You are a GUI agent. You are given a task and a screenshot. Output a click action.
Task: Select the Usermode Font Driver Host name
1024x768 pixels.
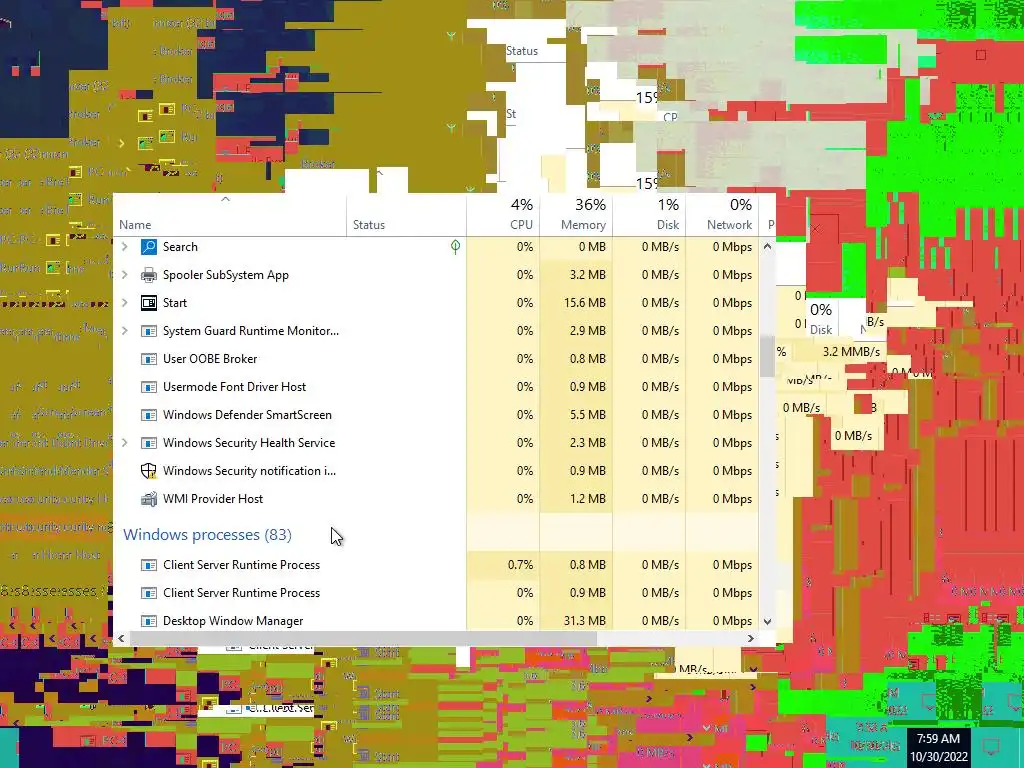tap(234, 387)
